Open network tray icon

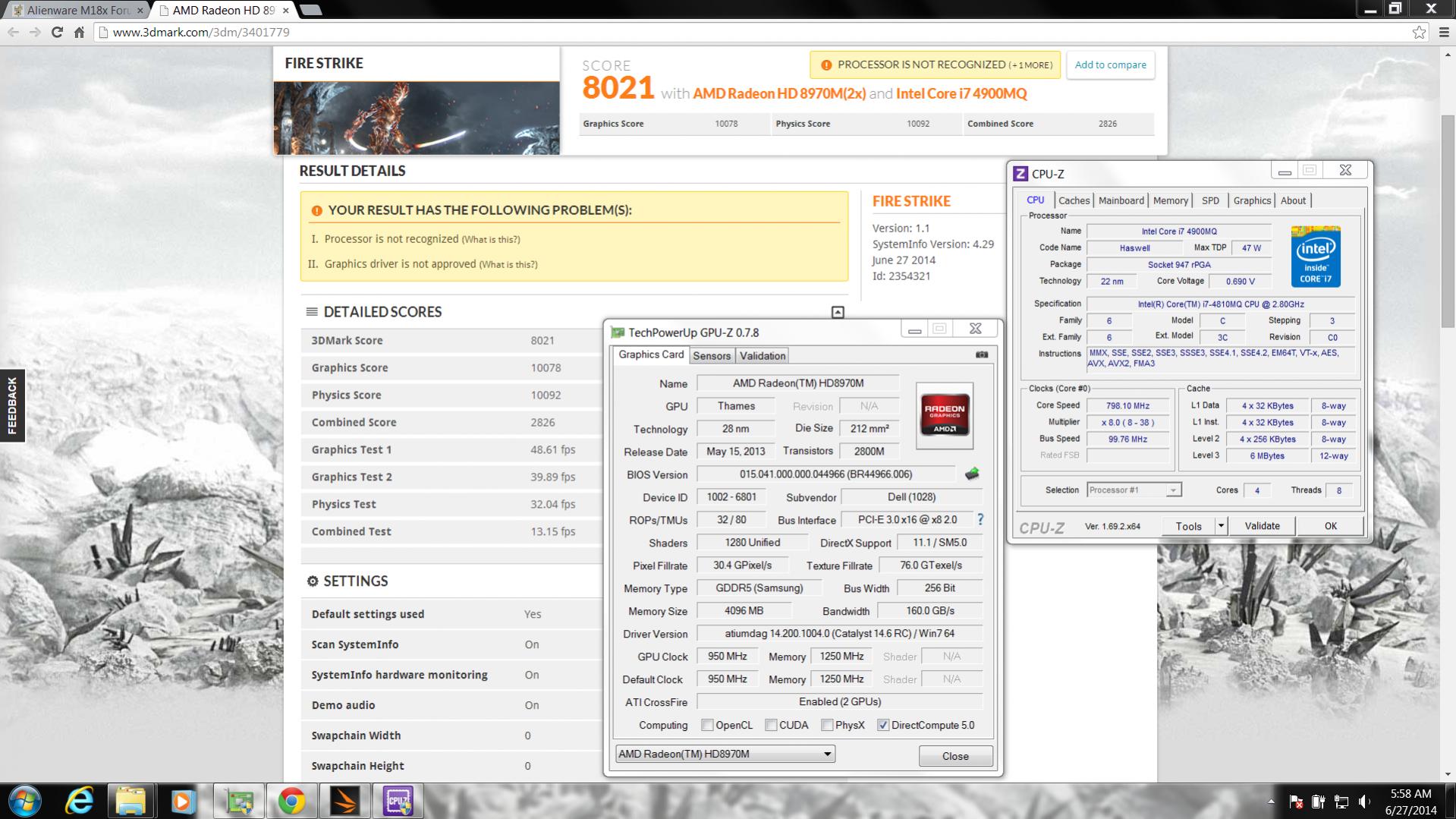(x=1341, y=802)
